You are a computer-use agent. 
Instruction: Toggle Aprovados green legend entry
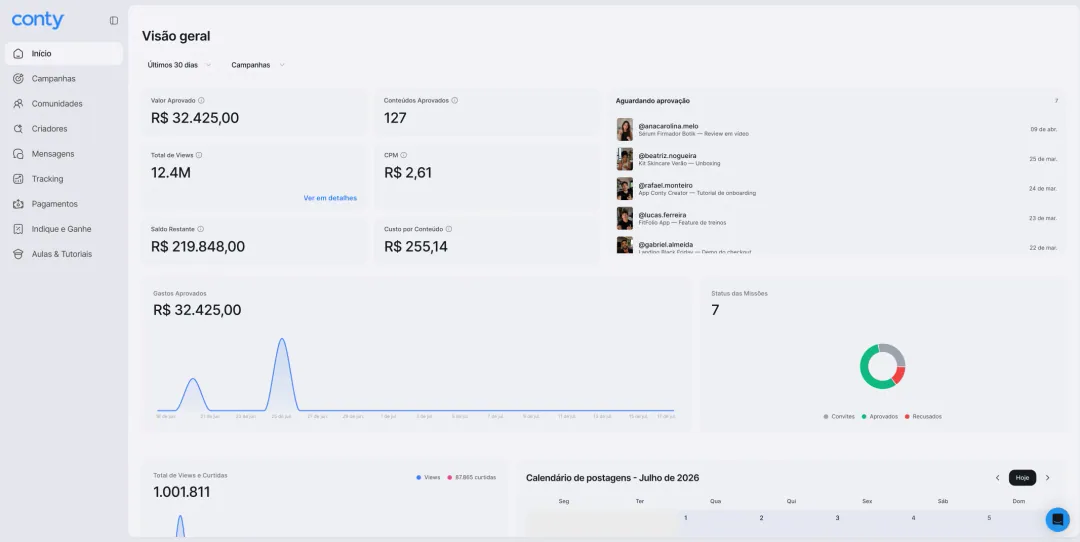(880, 417)
